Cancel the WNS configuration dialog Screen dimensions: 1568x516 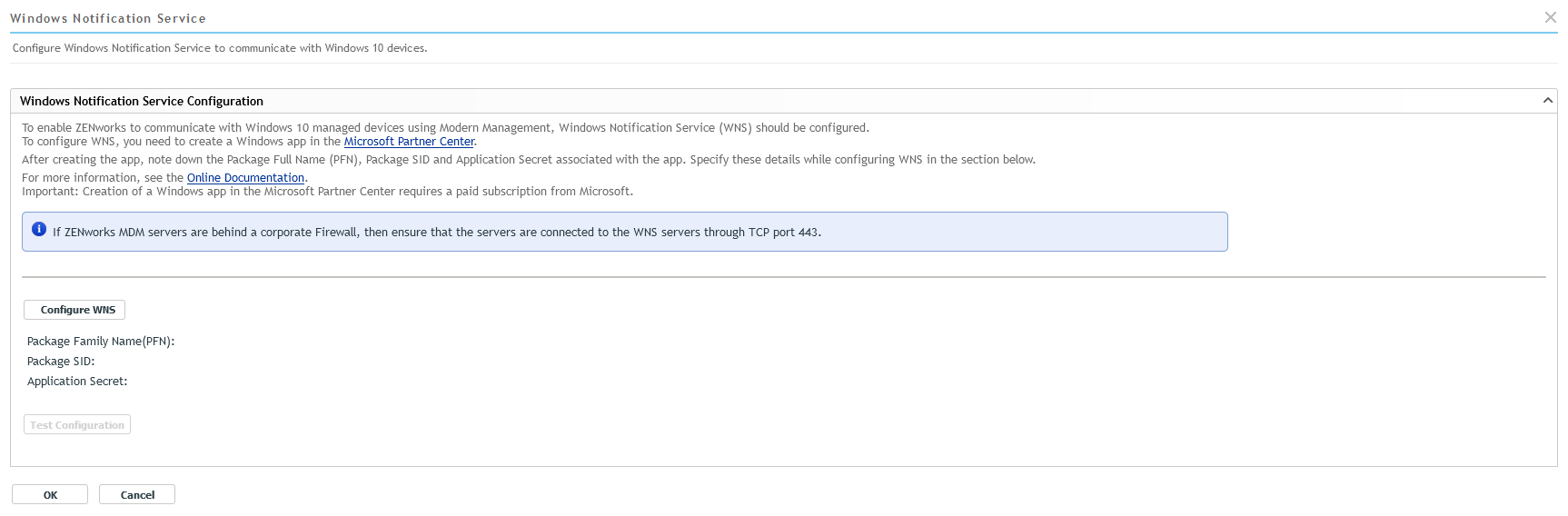point(137,495)
